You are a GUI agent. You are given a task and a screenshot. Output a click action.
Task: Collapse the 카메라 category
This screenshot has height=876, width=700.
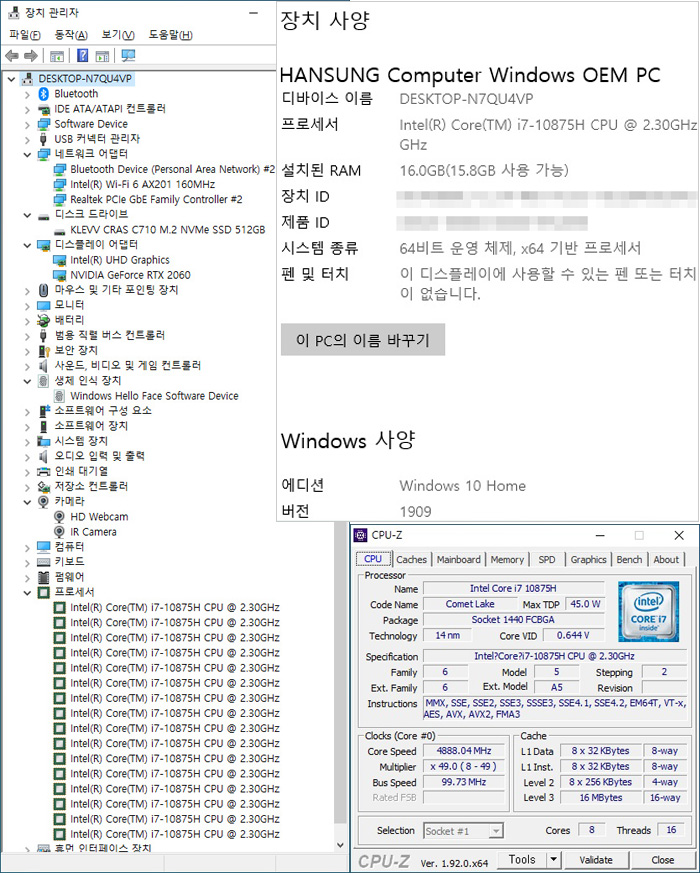(x=27, y=502)
